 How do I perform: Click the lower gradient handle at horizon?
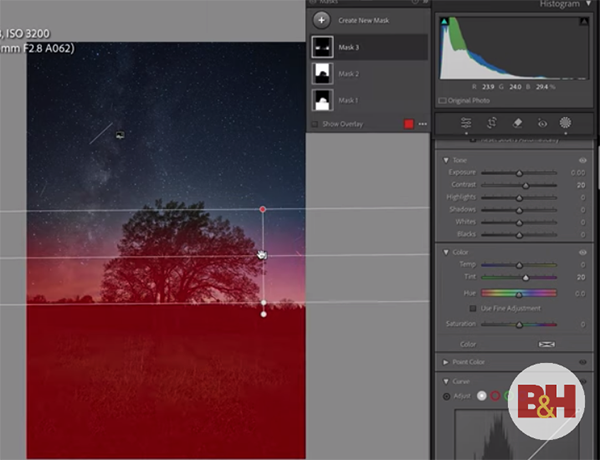coord(264,303)
